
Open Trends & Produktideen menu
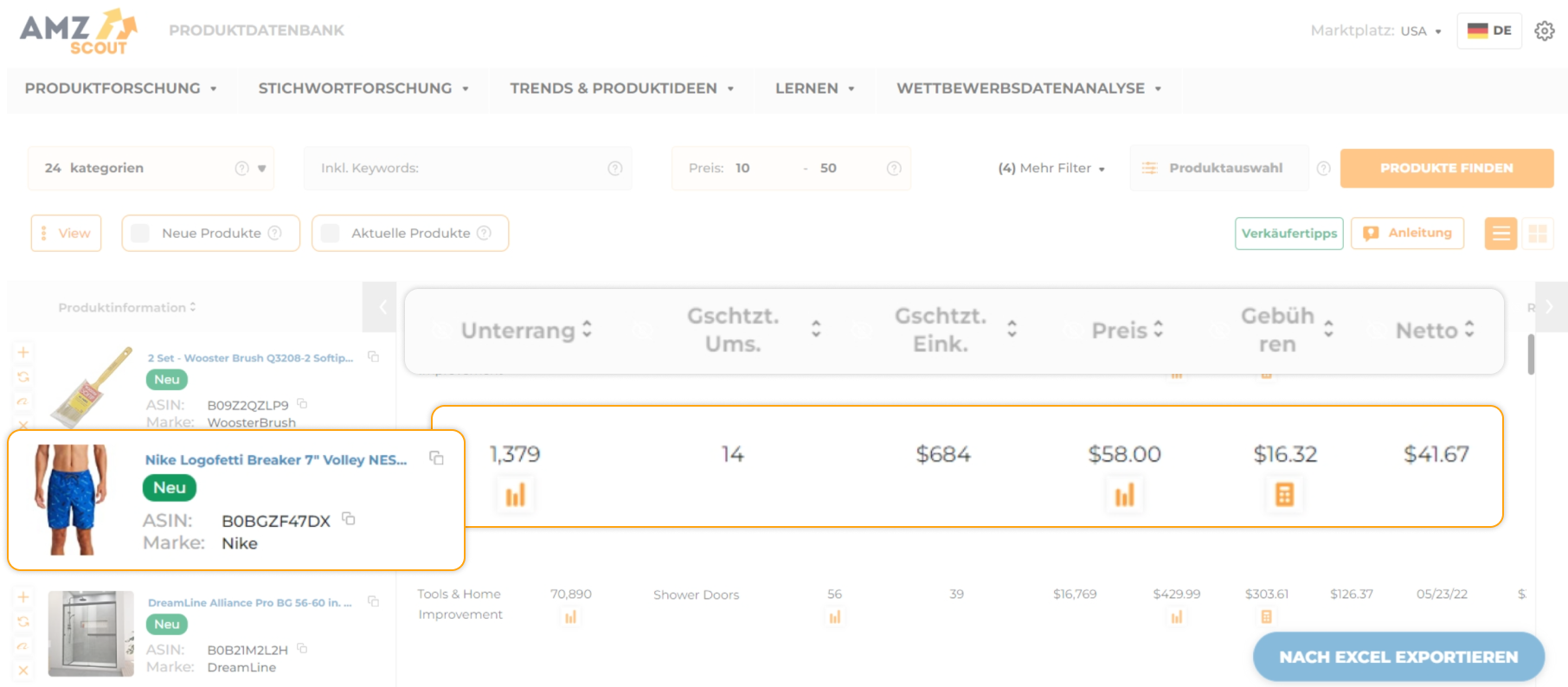621,89
